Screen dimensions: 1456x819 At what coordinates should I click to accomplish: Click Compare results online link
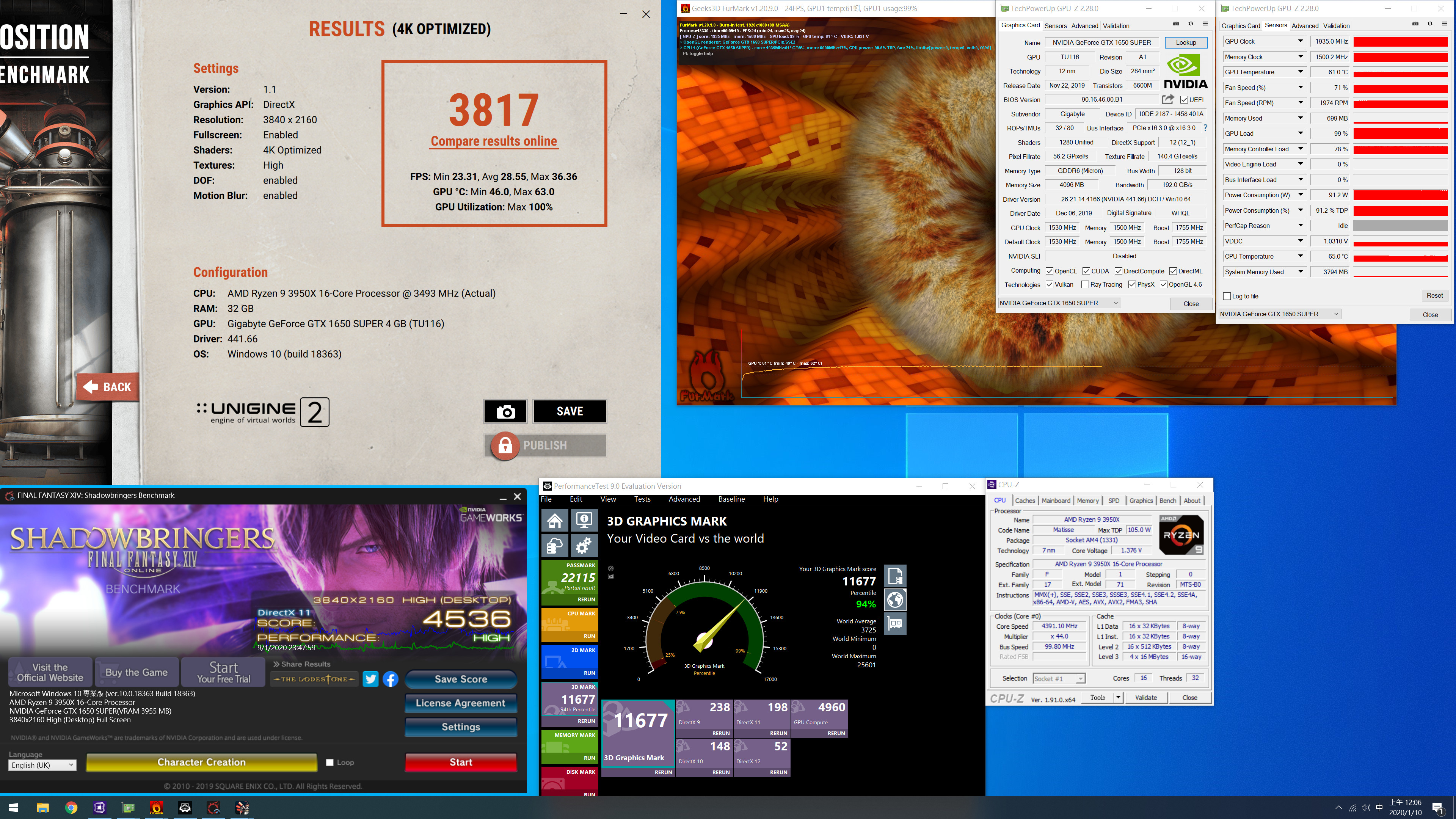point(494,141)
